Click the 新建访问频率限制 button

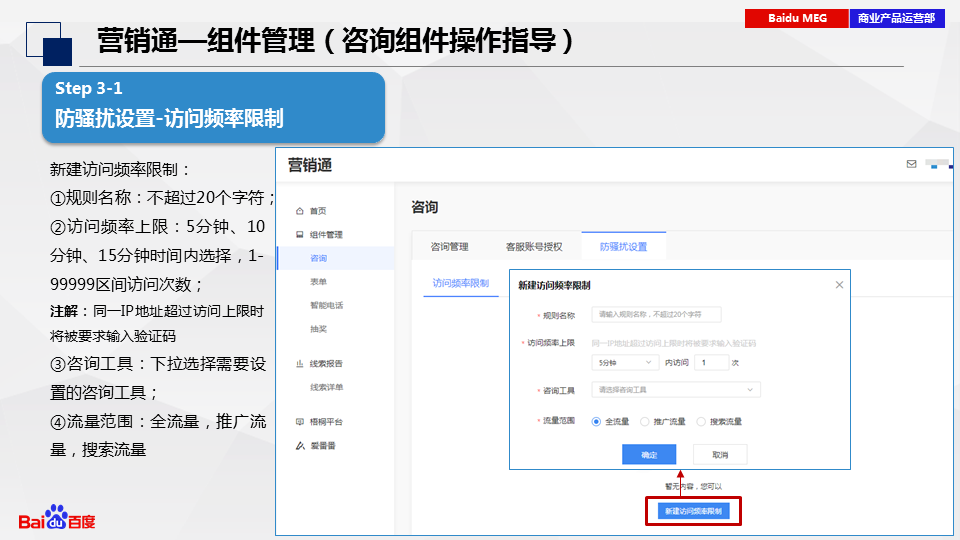694,511
